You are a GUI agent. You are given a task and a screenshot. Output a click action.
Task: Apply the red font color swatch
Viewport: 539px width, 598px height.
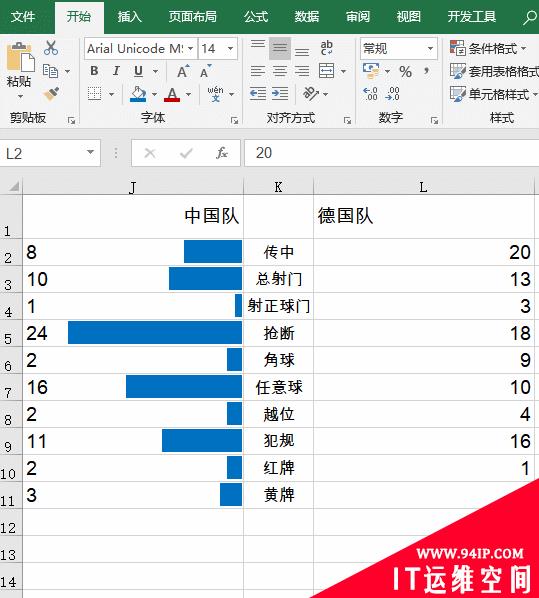click(x=172, y=94)
